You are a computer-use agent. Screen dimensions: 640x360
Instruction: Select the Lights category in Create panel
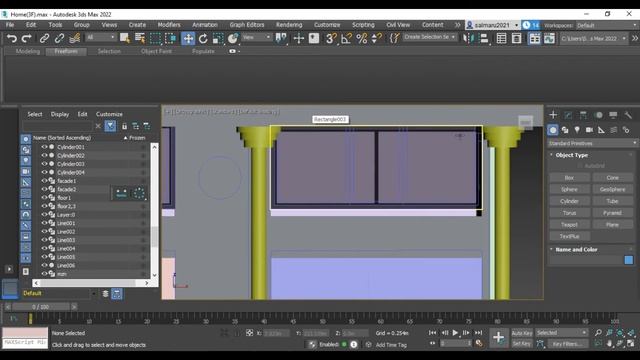coord(577,130)
